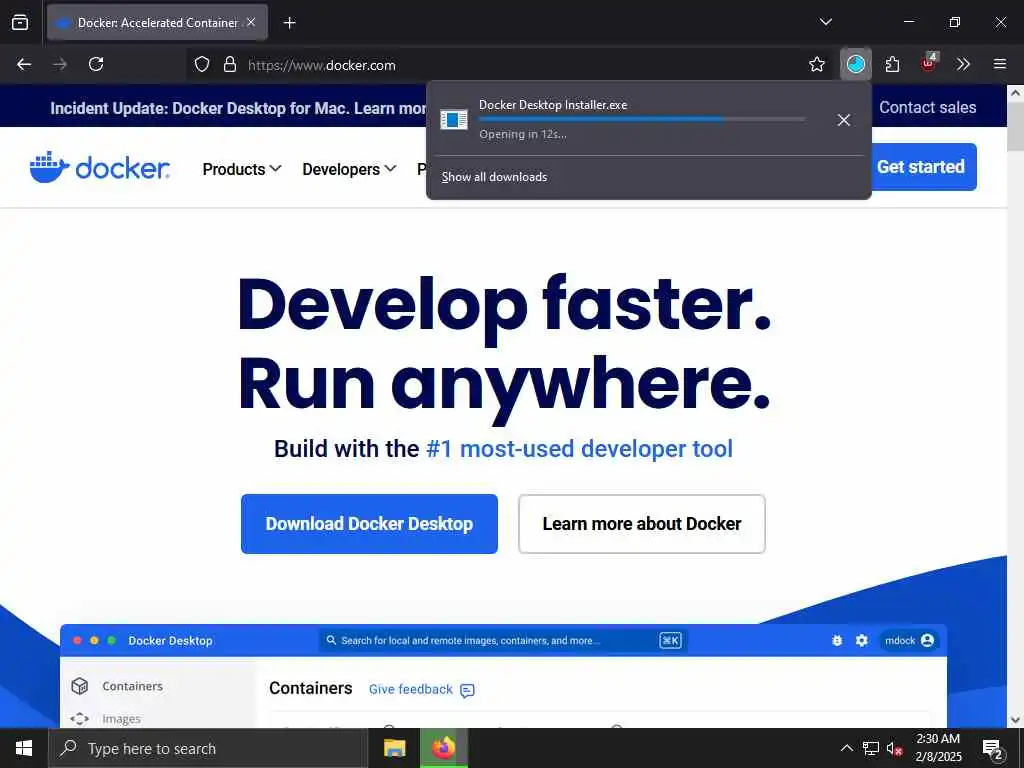The image size is (1024, 768).
Task: Open the Windows Start menu
Action: pyautogui.click(x=24, y=748)
